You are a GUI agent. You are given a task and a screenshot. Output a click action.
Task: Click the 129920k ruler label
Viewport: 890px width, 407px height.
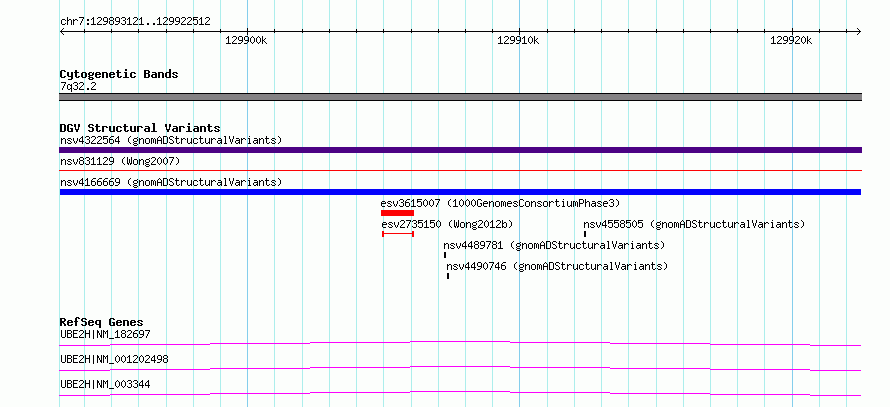791,40
